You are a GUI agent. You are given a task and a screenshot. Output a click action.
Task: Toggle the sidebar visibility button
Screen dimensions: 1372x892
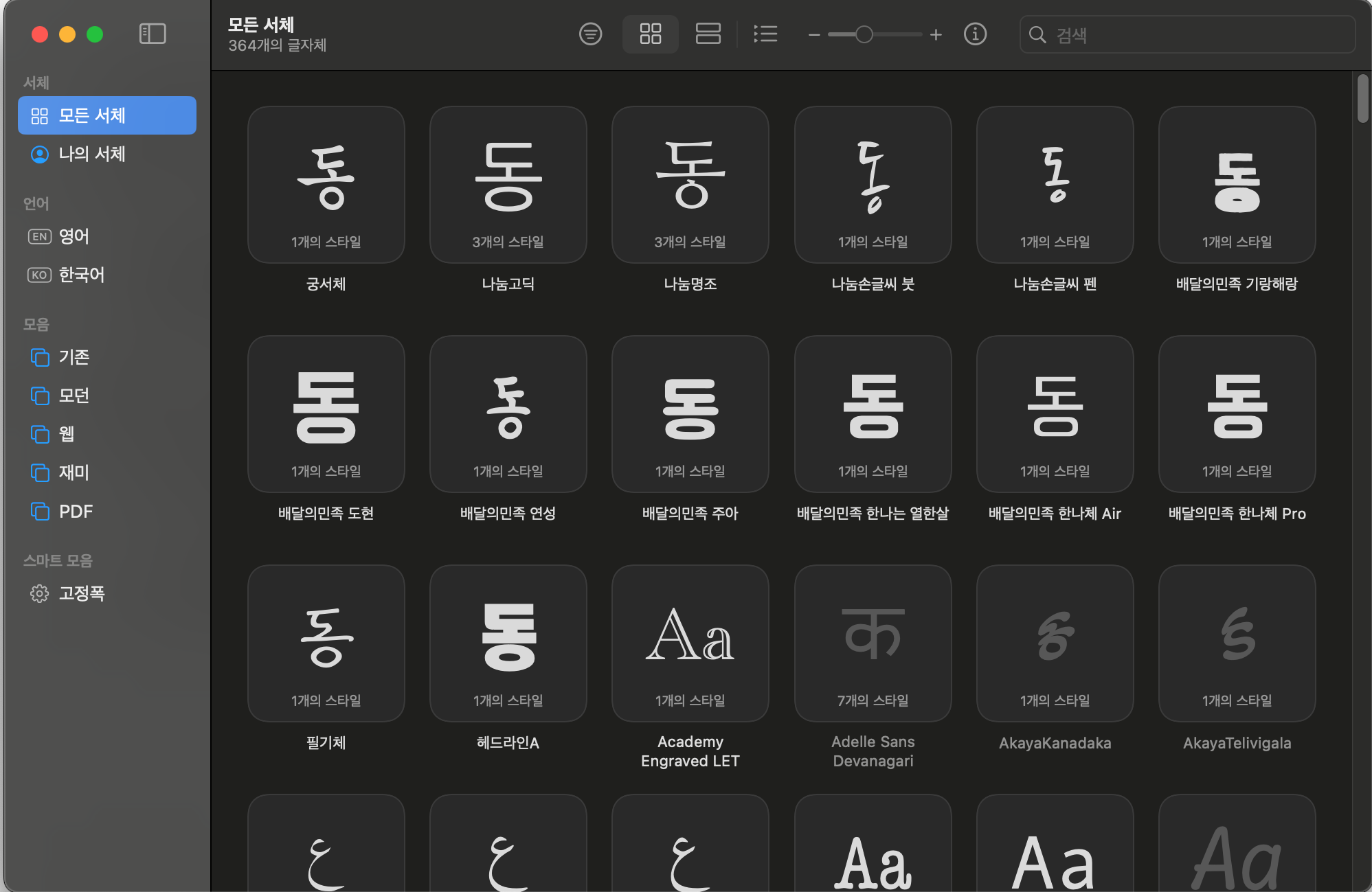pos(153,34)
